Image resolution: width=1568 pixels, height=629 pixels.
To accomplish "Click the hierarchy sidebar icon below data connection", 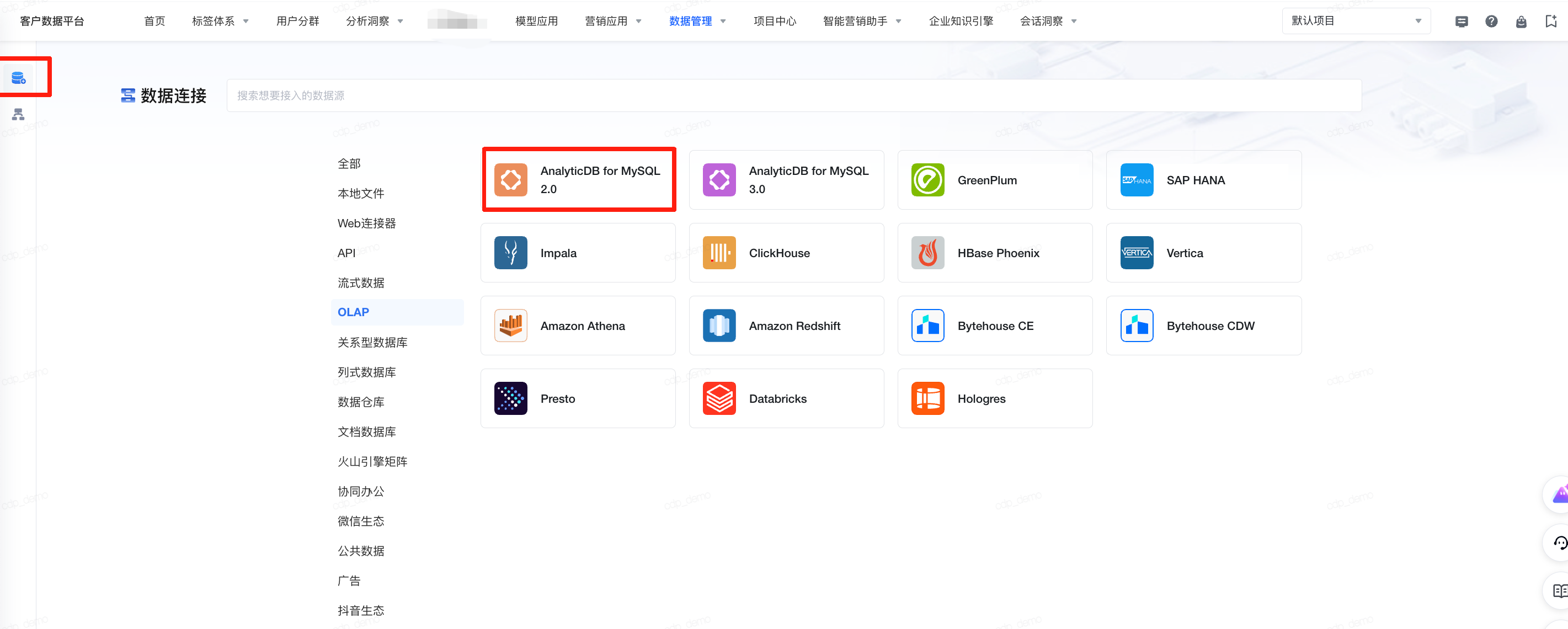I will click(18, 114).
